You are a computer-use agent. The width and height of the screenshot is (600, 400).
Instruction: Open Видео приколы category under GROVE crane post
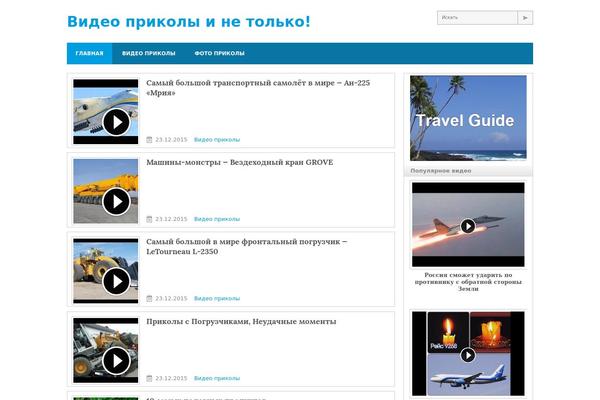[x=217, y=219]
